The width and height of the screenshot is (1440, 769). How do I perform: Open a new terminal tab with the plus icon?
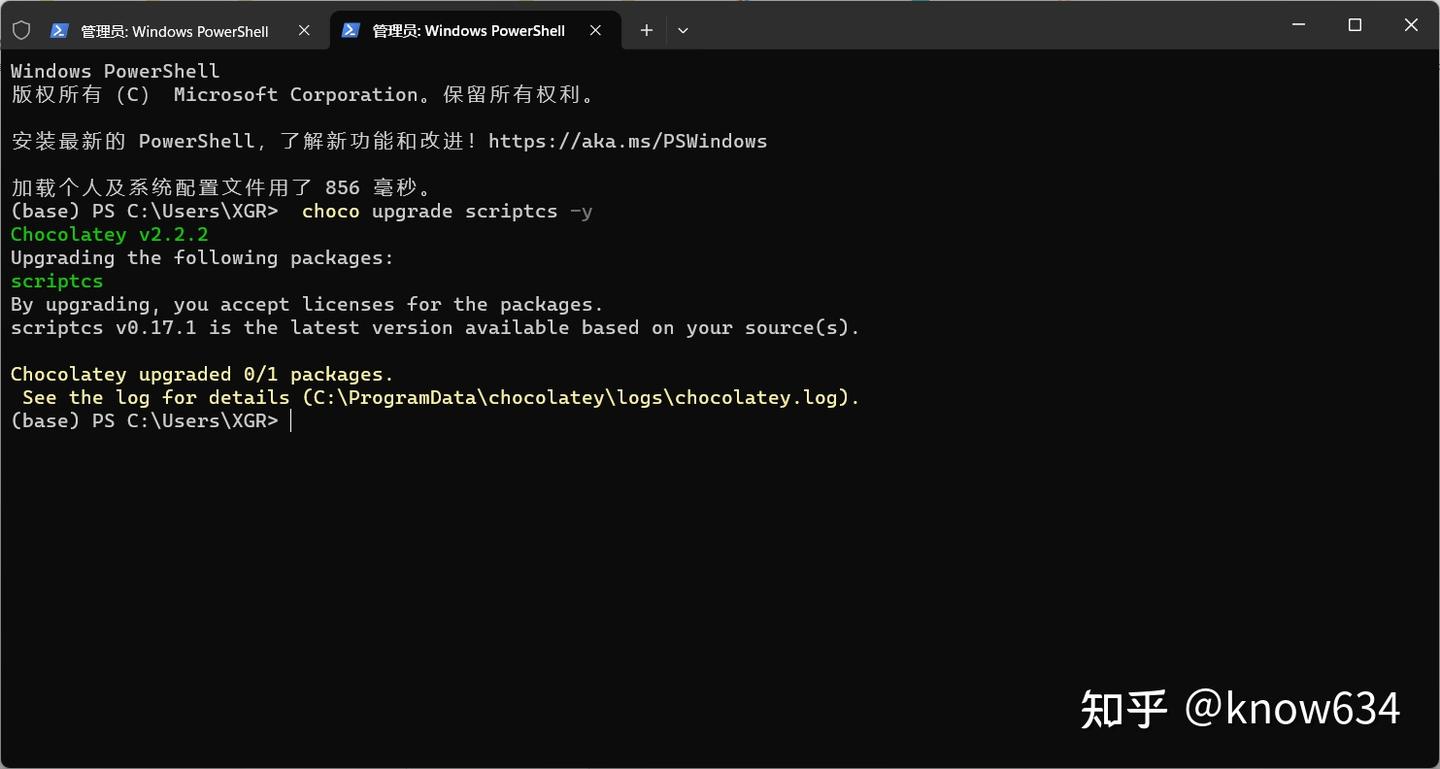646,30
